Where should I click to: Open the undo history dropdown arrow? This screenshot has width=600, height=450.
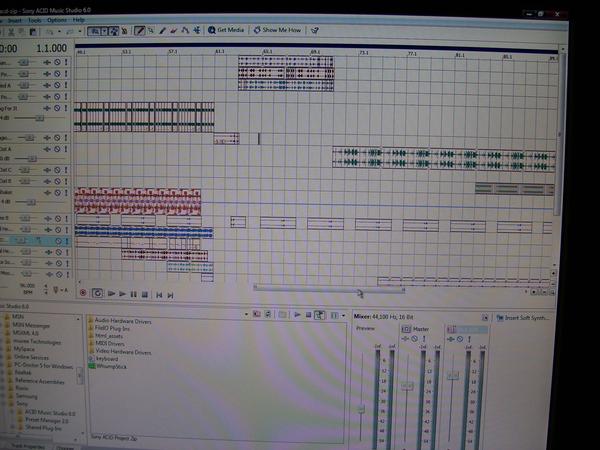coord(59,32)
